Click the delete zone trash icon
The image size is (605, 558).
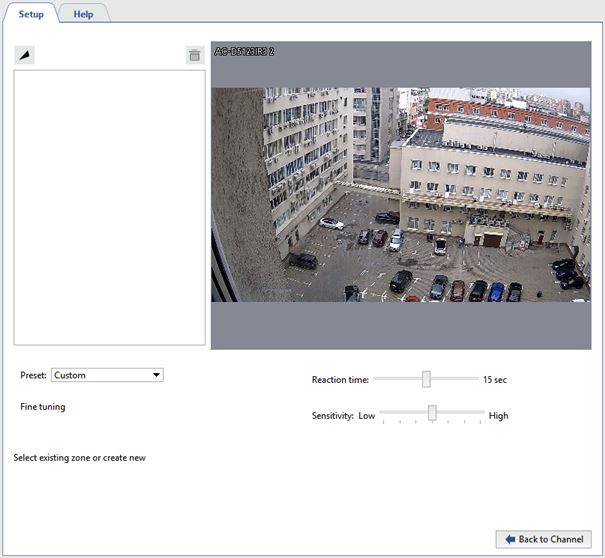click(x=195, y=56)
